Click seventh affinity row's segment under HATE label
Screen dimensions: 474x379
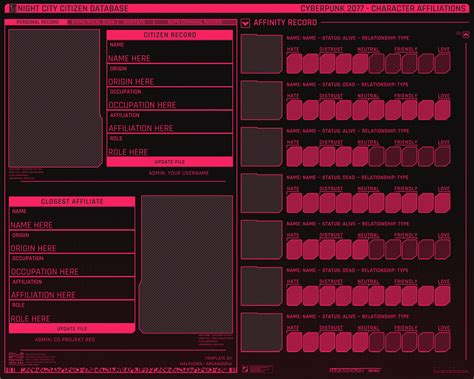tap(294, 342)
